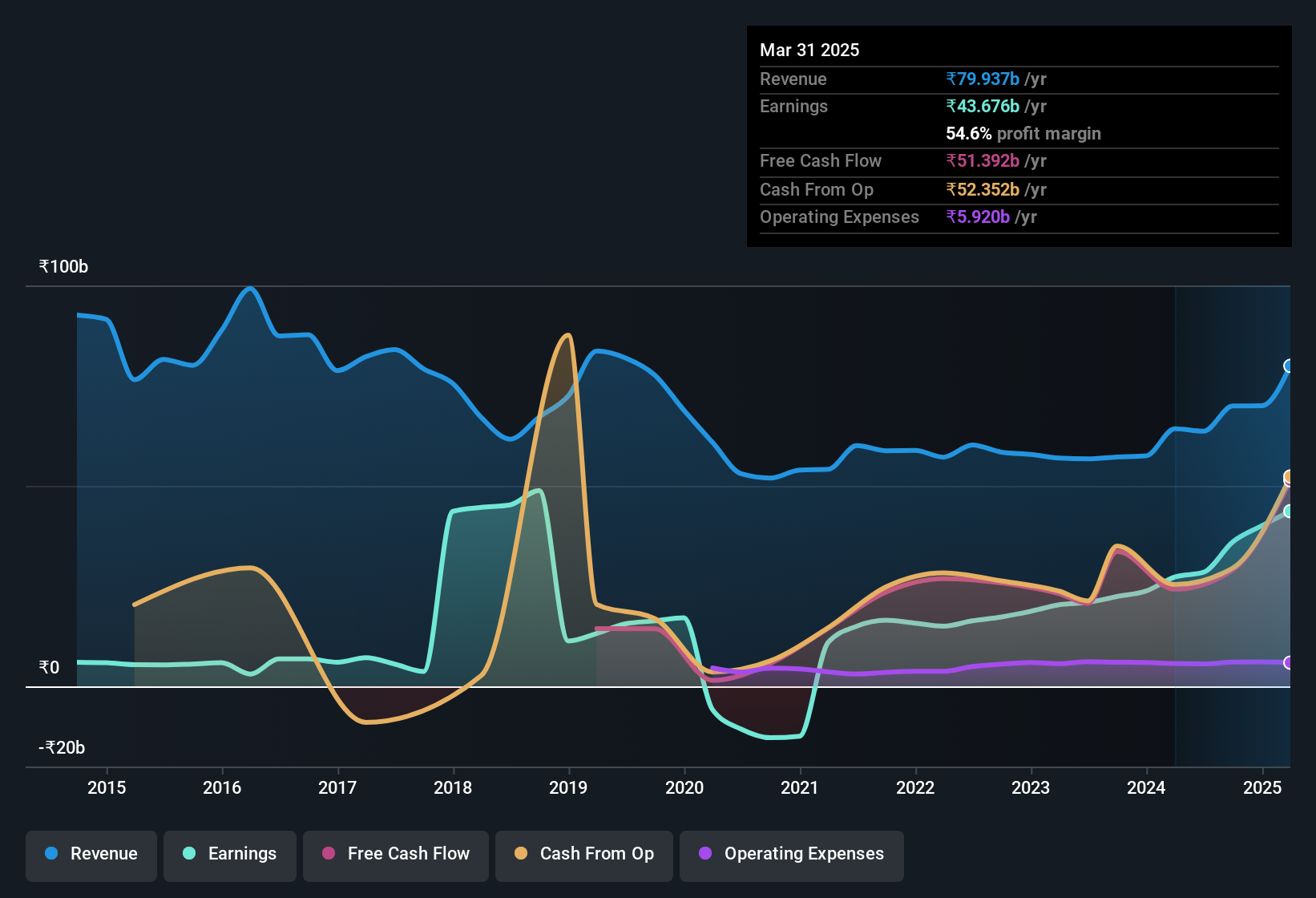Image resolution: width=1316 pixels, height=898 pixels.
Task: Click the Earnings label in the tooltip
Action: pos(793,106)
